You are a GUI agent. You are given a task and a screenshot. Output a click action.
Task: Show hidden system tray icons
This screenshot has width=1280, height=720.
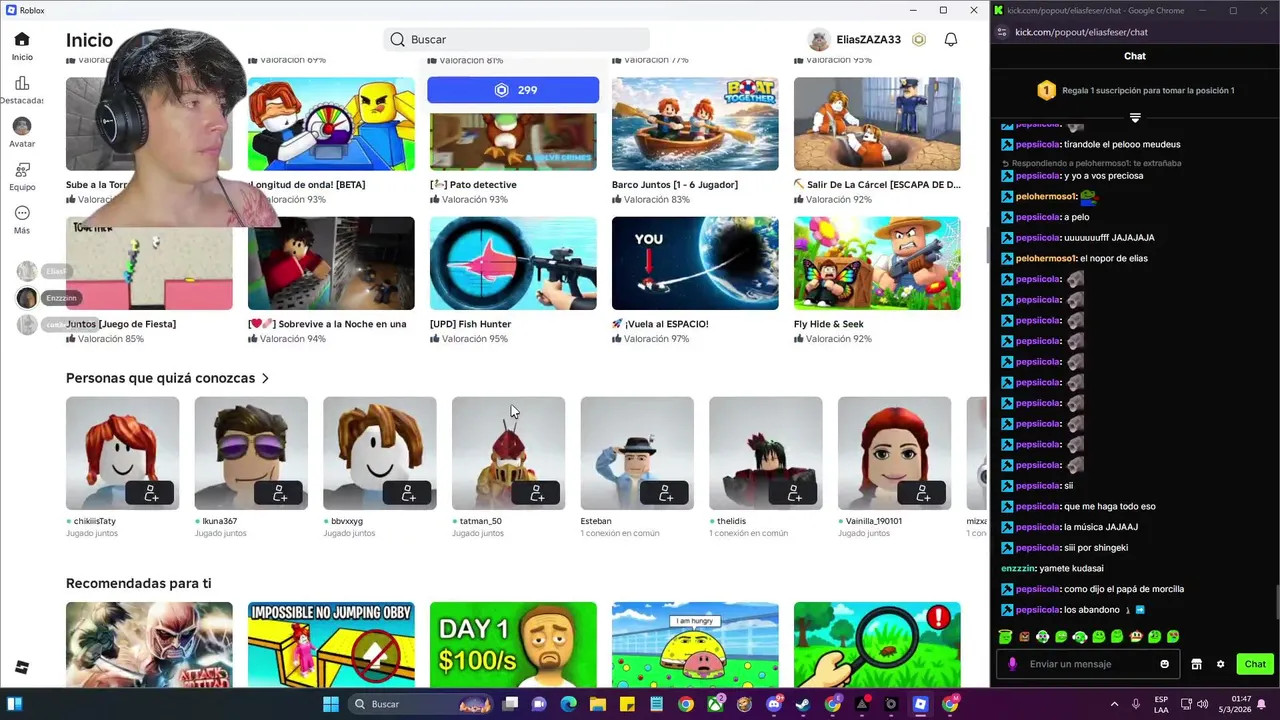point(1114,704)
